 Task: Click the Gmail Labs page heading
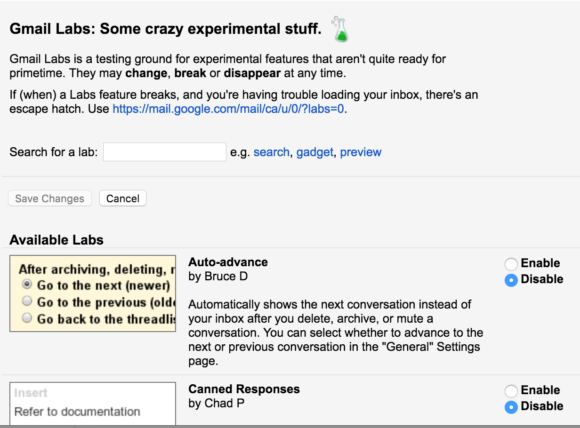(165, 29)
